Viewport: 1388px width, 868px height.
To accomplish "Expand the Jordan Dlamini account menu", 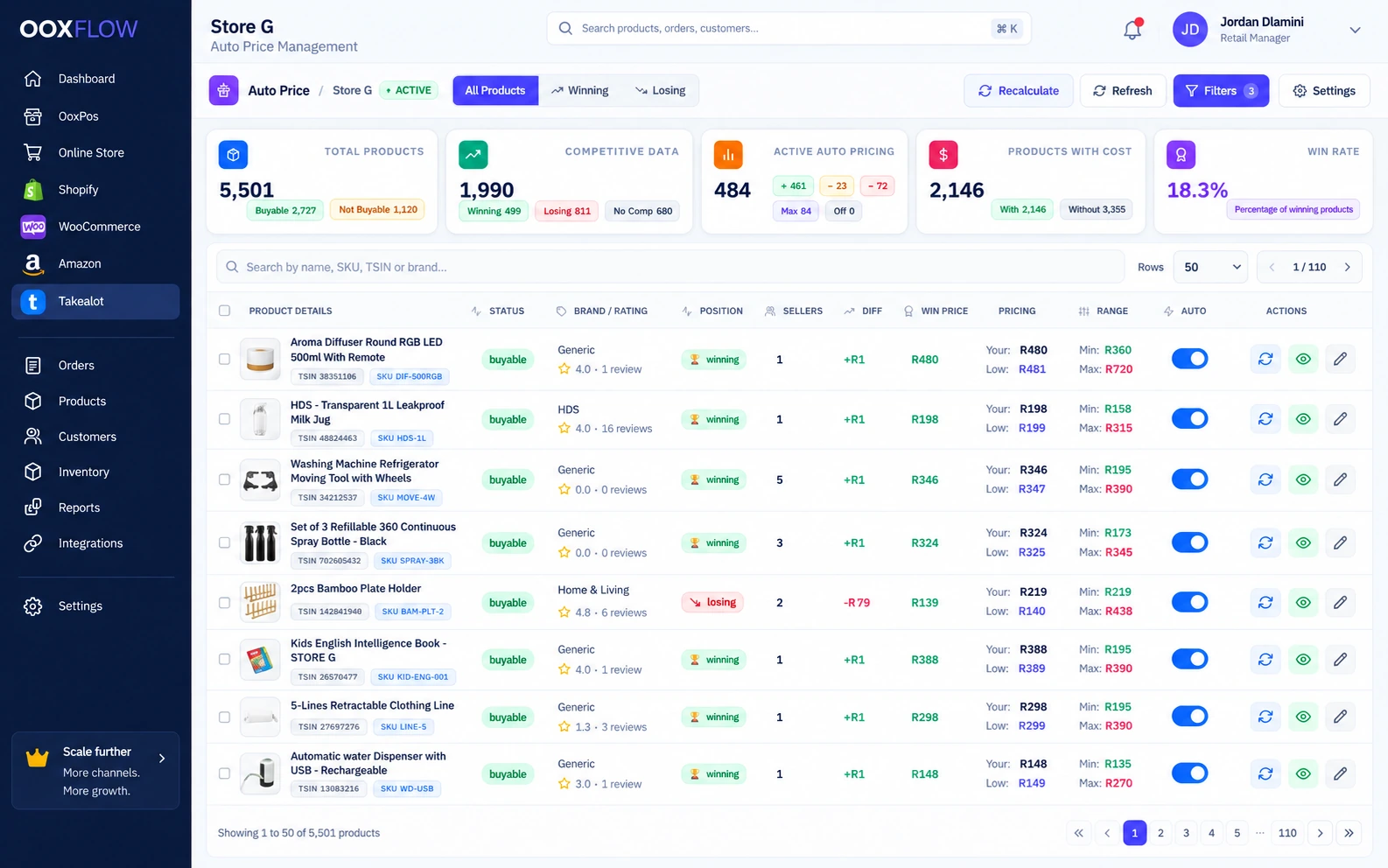I will (1355, 30).
